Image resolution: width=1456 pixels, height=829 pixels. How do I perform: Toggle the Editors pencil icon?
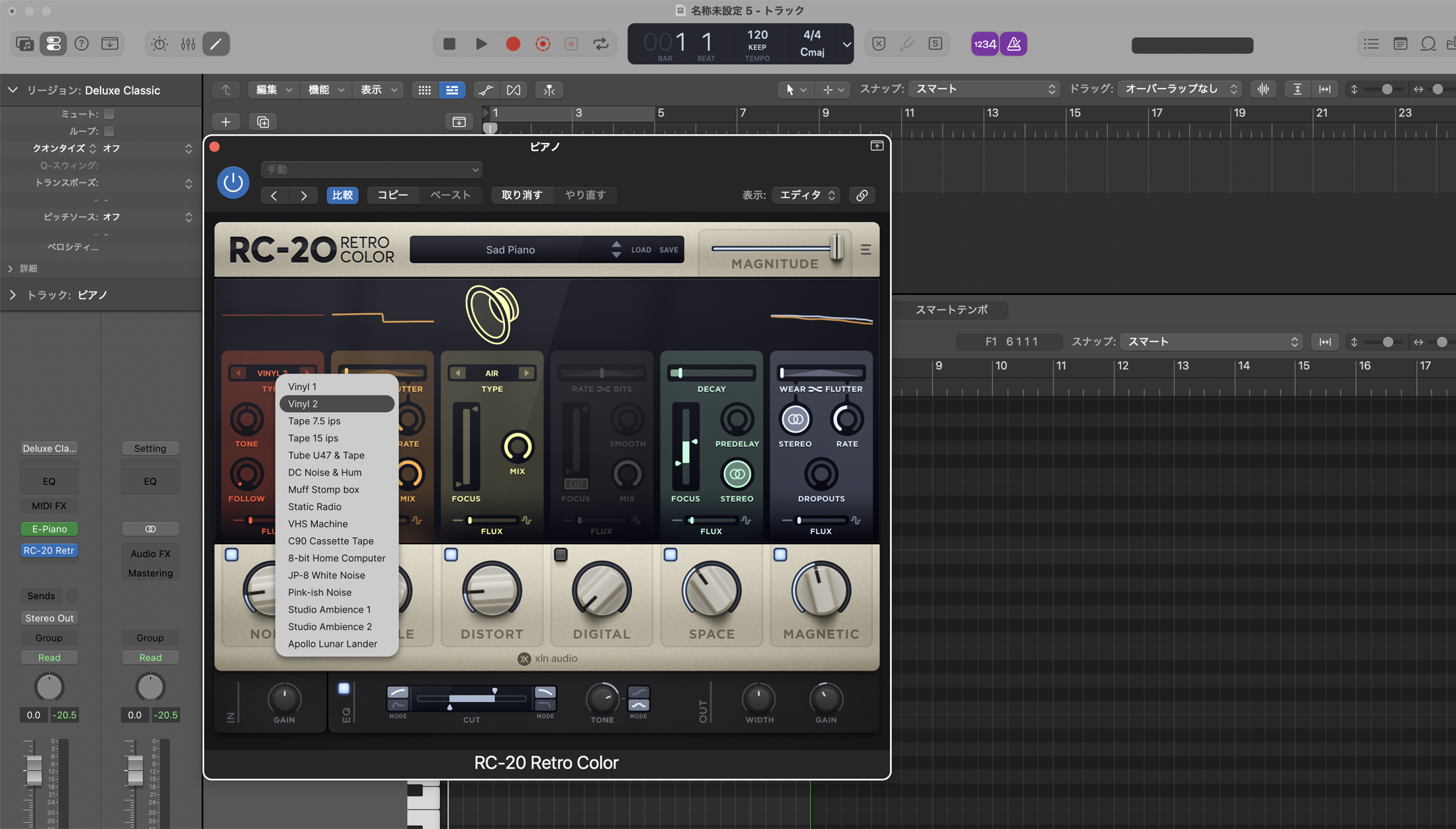click(216, 44)
